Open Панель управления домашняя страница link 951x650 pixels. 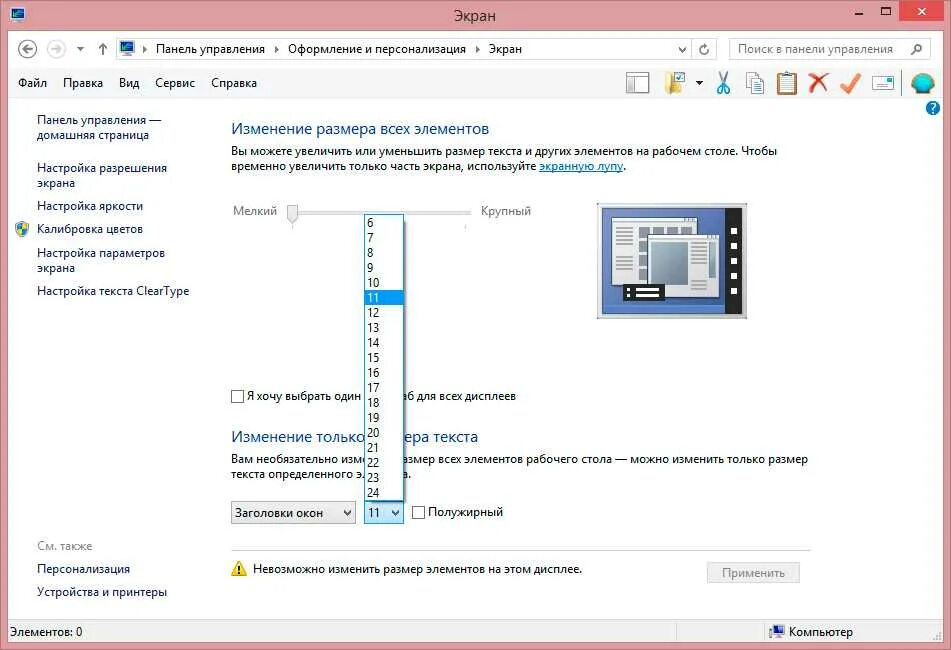[x=99, y=127]
